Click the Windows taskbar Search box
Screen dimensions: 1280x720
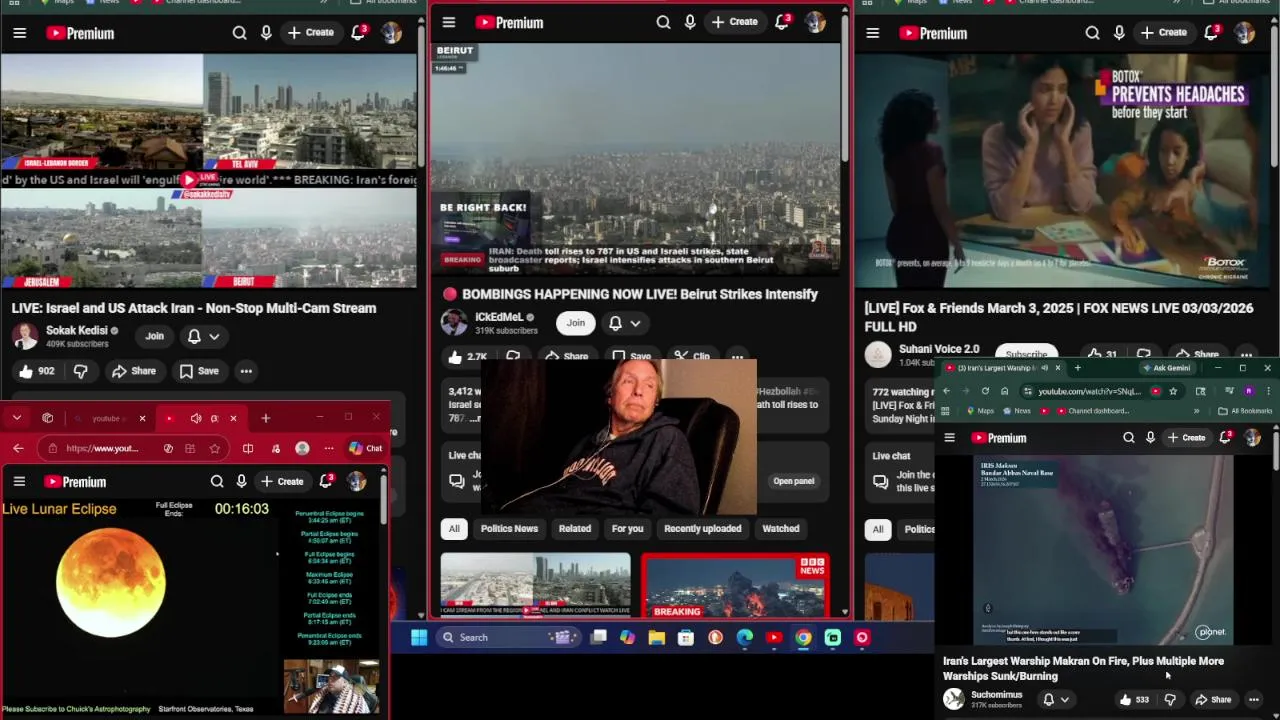507,637
